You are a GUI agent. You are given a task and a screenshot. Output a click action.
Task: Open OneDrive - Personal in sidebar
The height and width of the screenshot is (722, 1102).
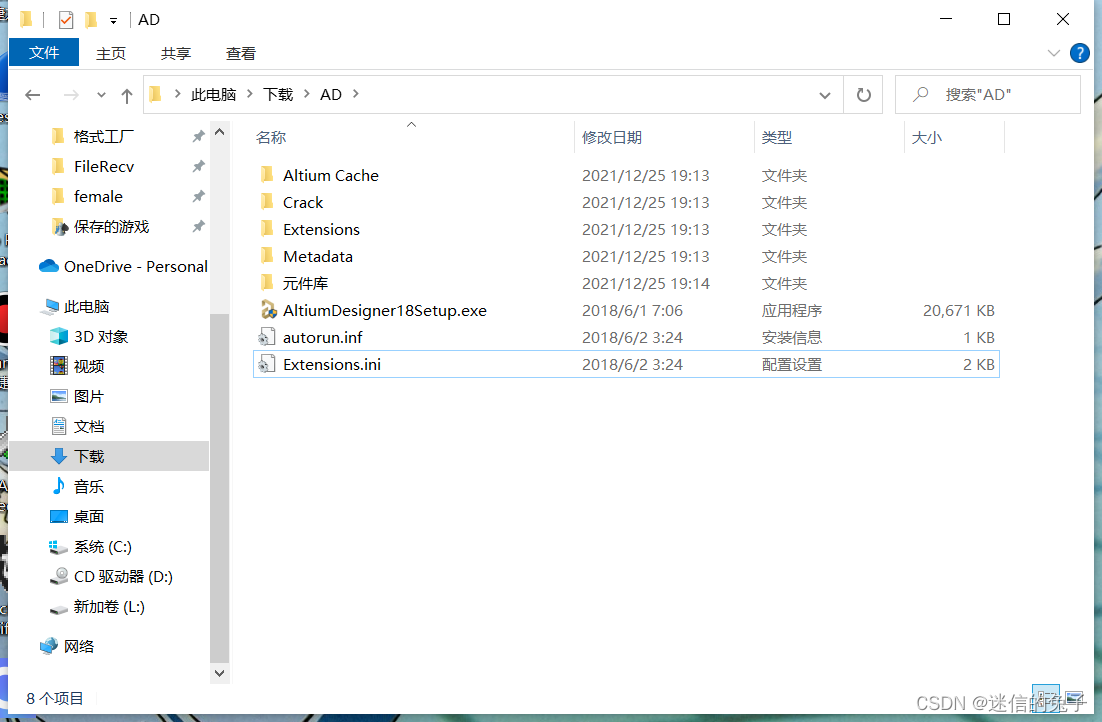click(135, 266)
